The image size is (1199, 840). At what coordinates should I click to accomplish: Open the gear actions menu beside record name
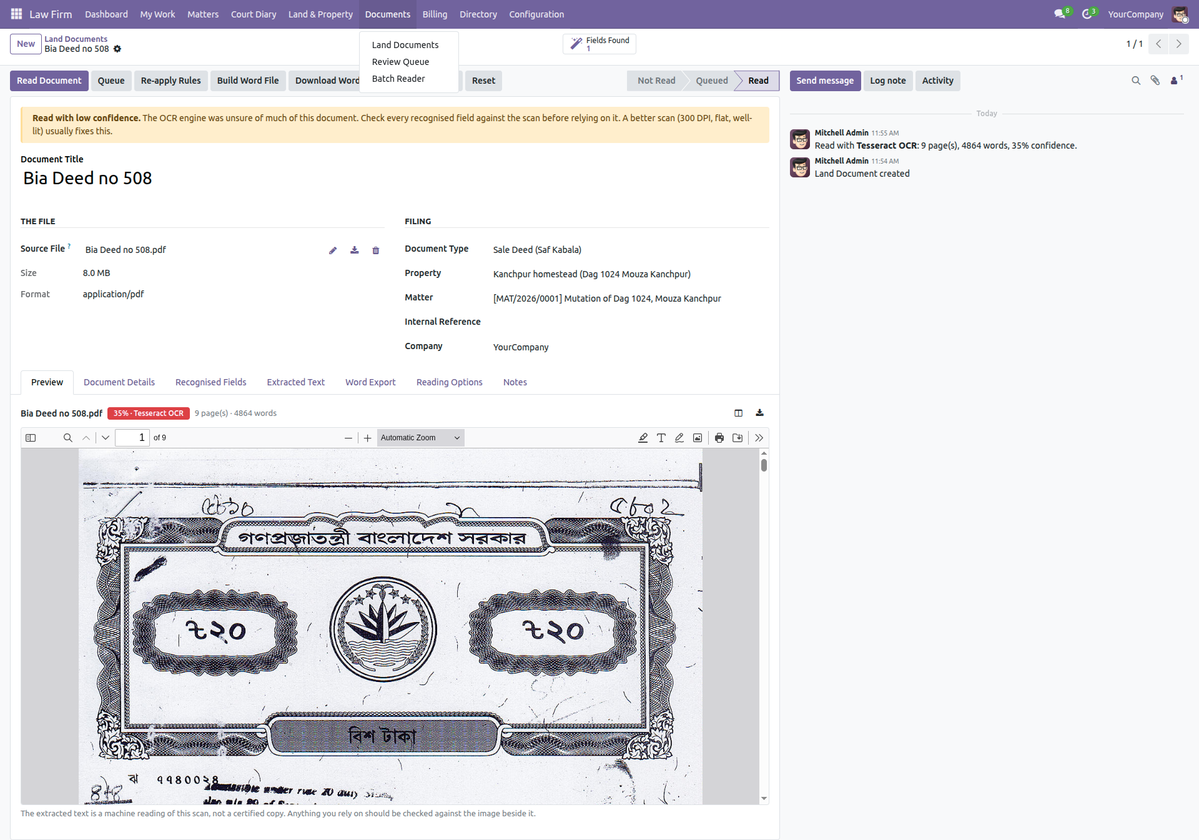coord(117,49)
